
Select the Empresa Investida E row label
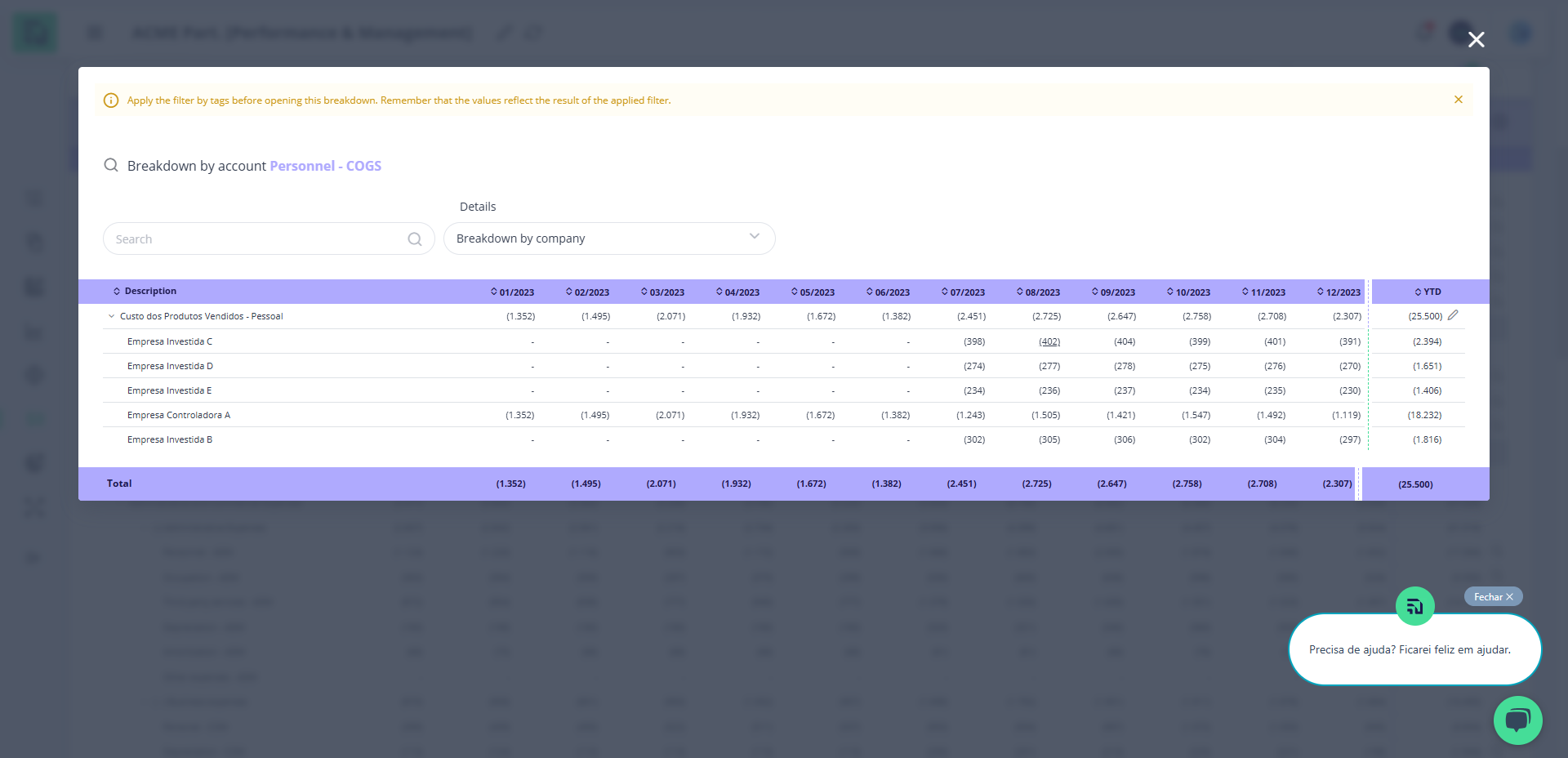coord(169,390)
